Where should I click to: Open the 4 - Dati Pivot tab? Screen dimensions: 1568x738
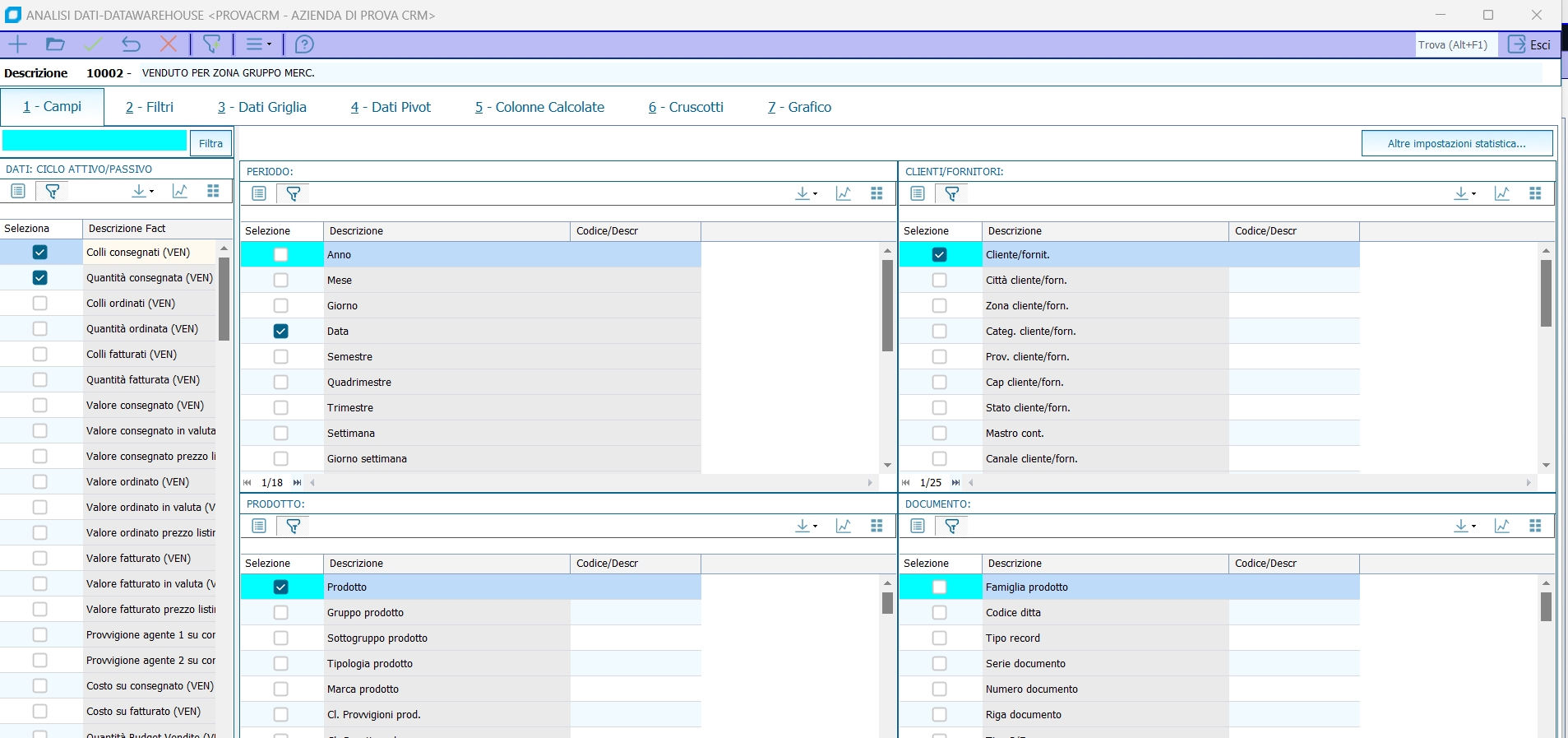[391, 107]
